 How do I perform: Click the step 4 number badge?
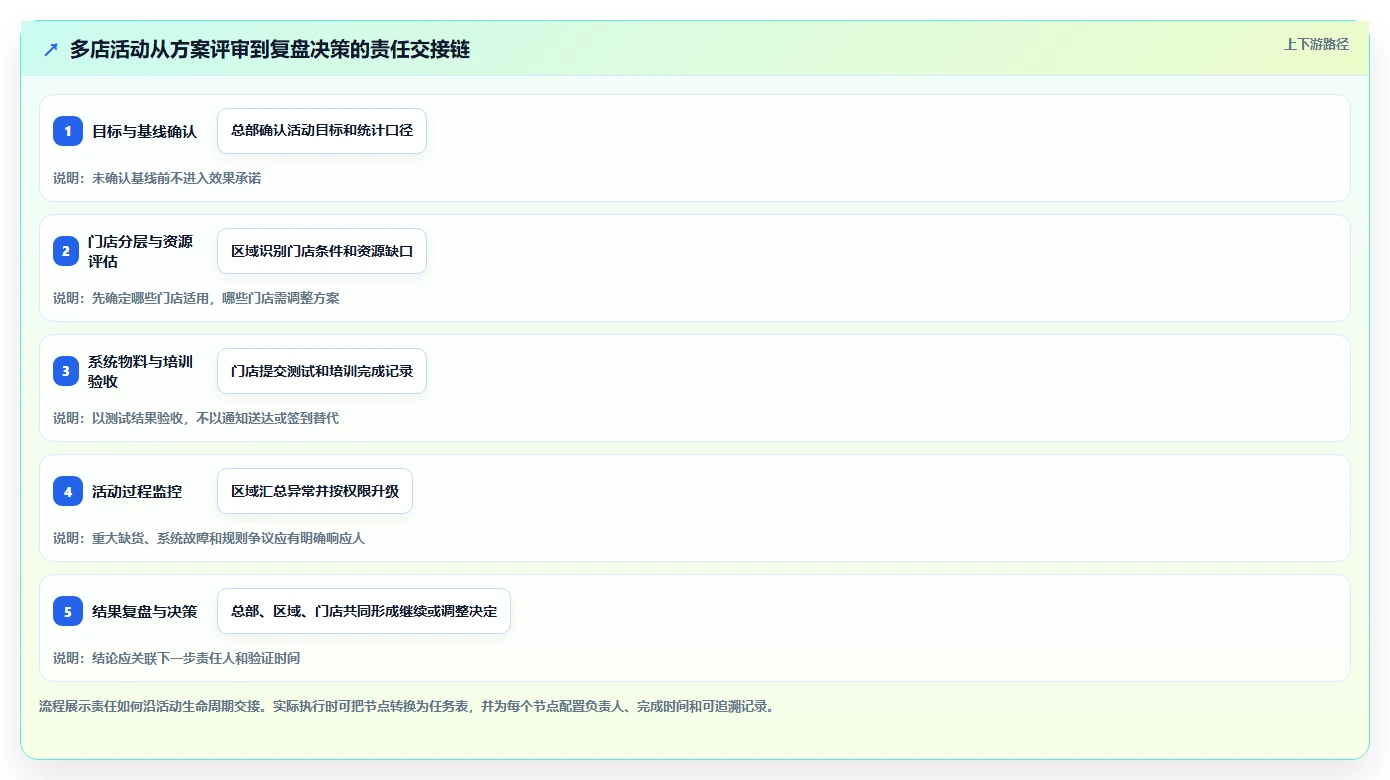68,491
